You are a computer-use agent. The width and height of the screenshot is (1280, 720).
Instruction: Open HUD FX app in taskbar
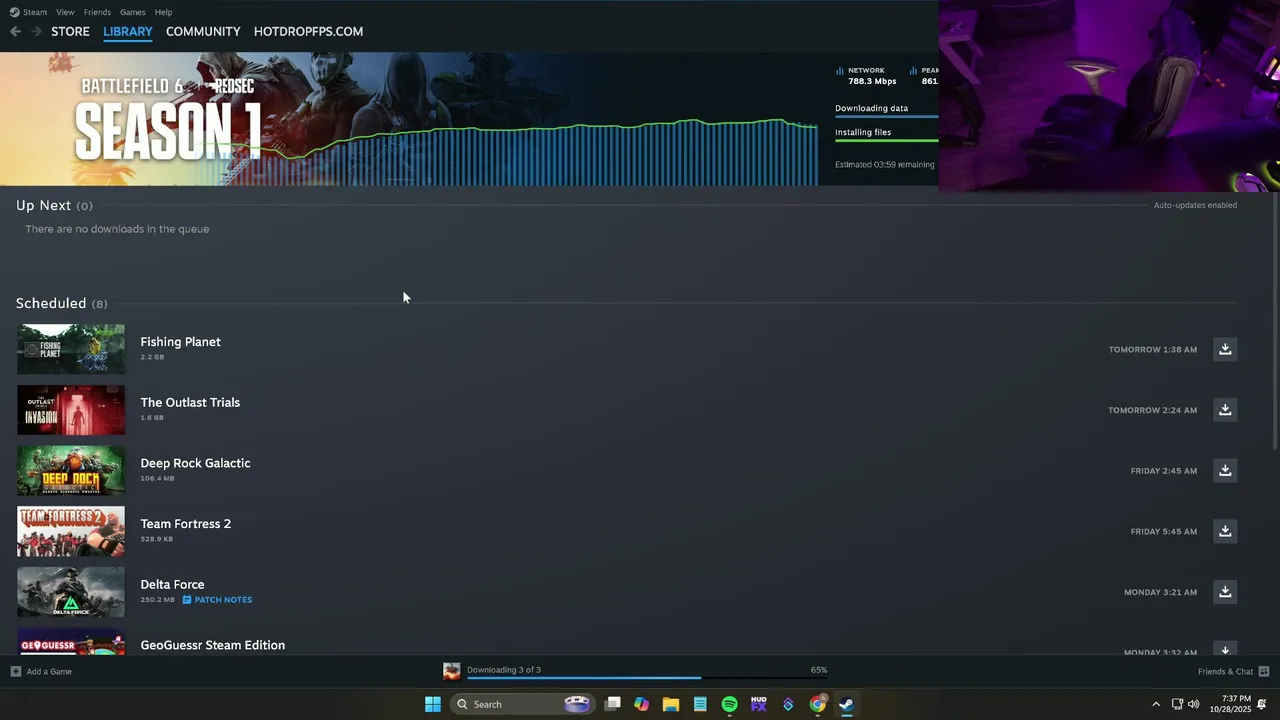759,704
